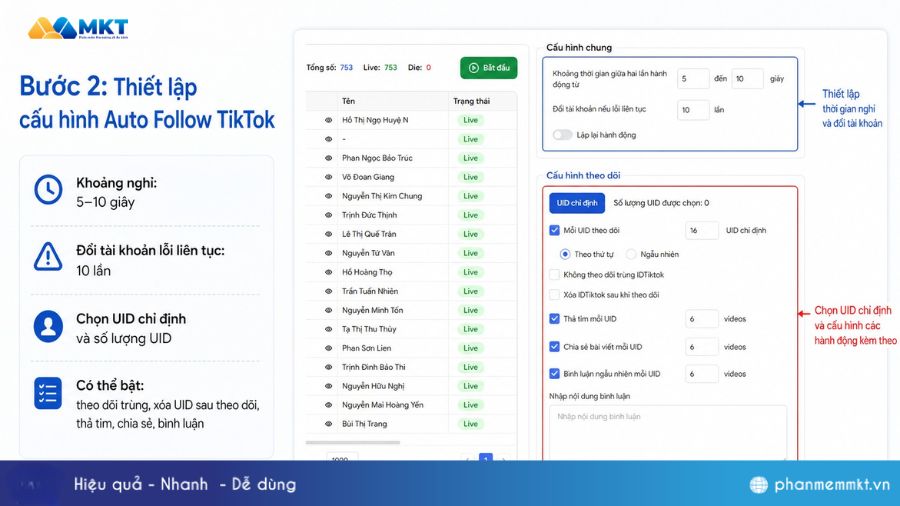Click eye icon for Nguyễn Minh Tốn
Viewport: 900px width, 506px height.
pyautogui.click(x=328, y=310)
